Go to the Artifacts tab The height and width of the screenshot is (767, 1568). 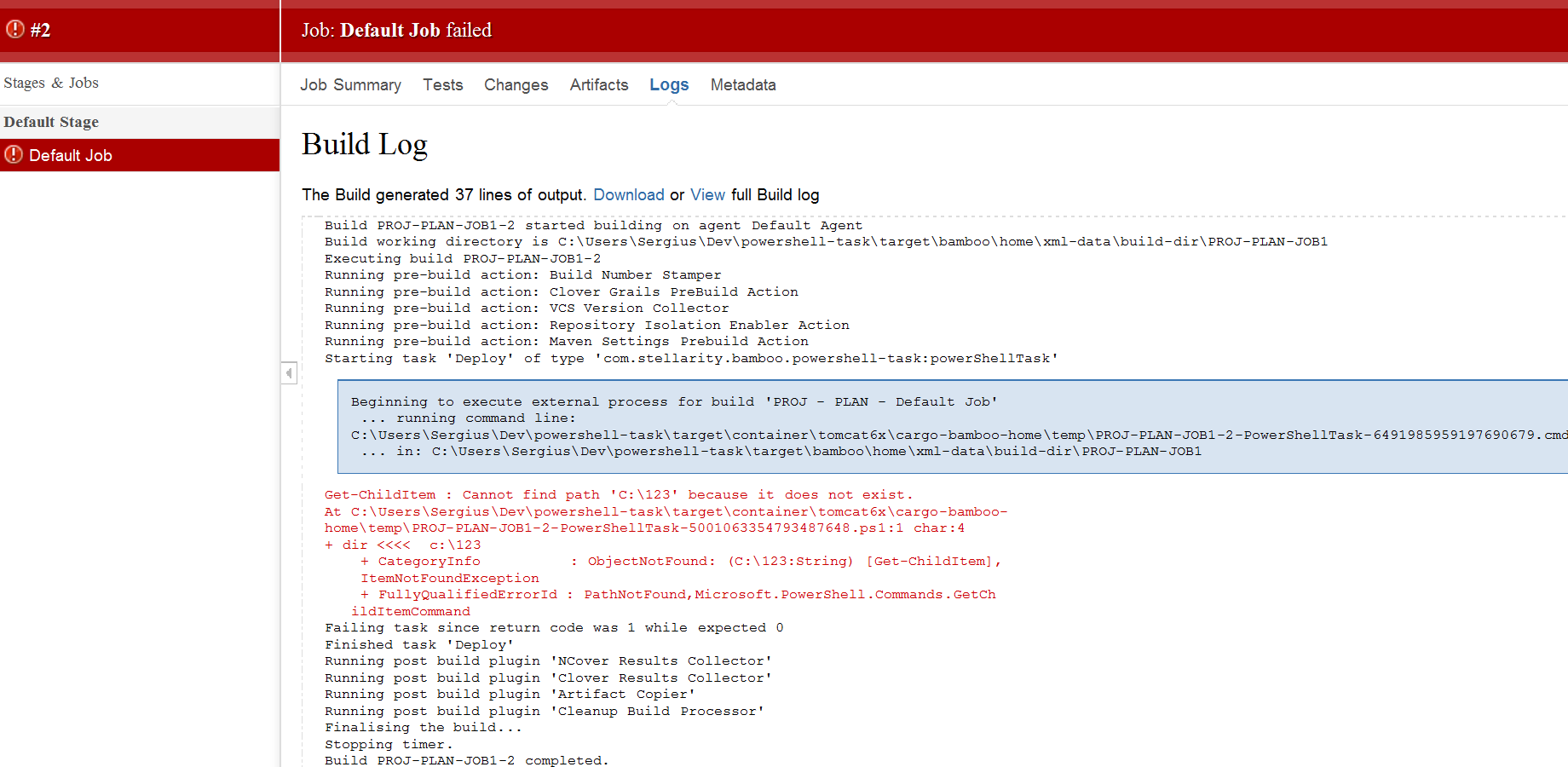(598, 85)
